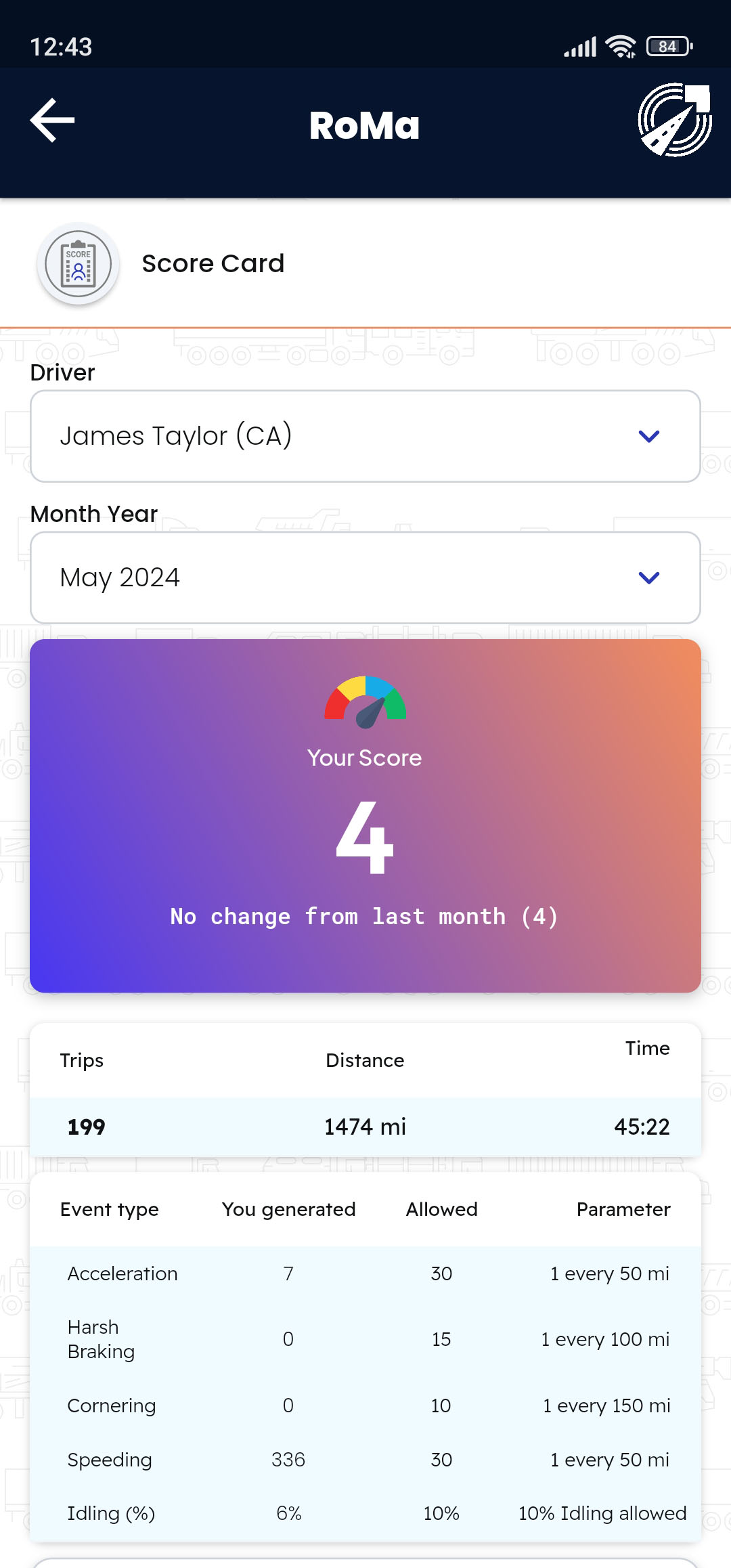
Task: Tap the cellular signal bars icon
Action: pyautogui.click(x=580, y=47)
